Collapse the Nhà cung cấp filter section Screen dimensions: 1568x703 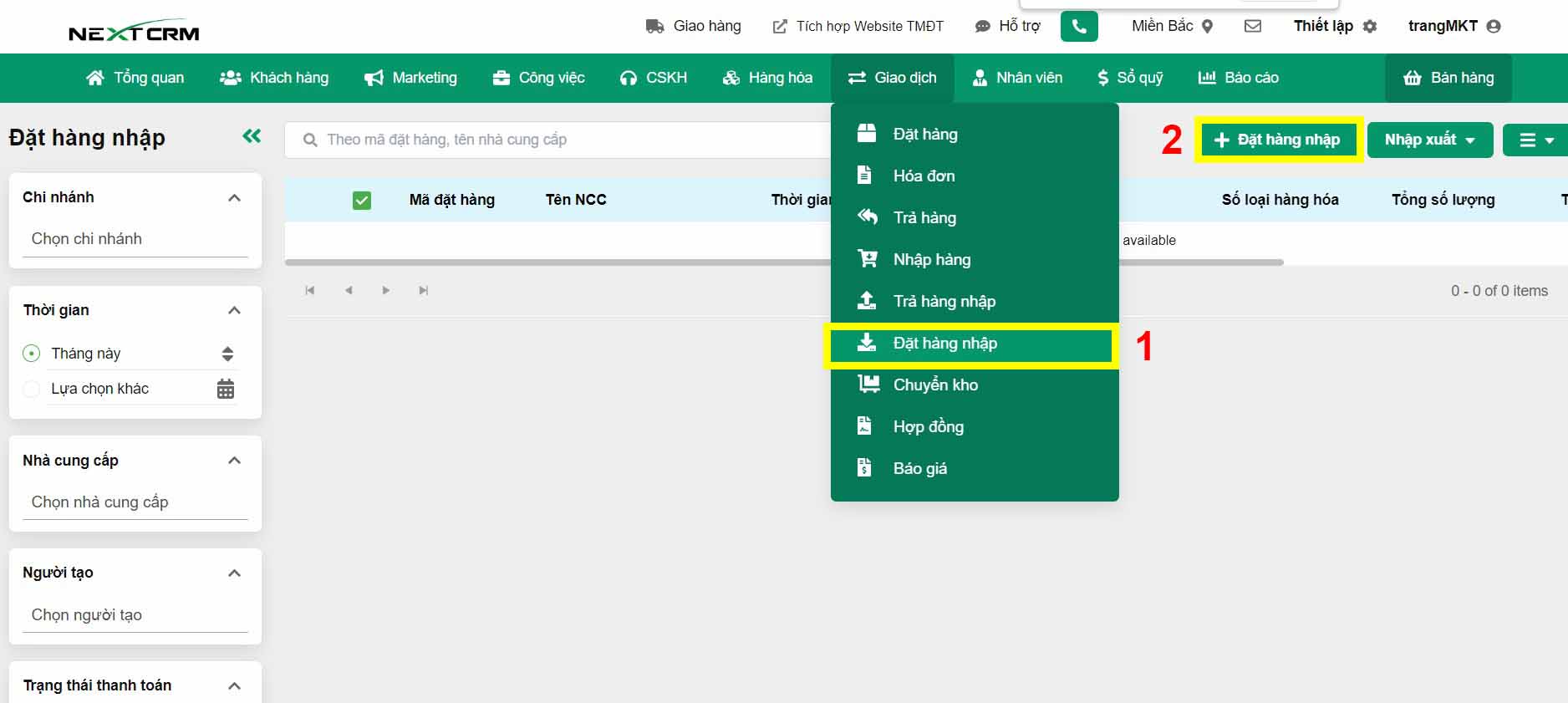pyautogui.click(x=234, y=461)
